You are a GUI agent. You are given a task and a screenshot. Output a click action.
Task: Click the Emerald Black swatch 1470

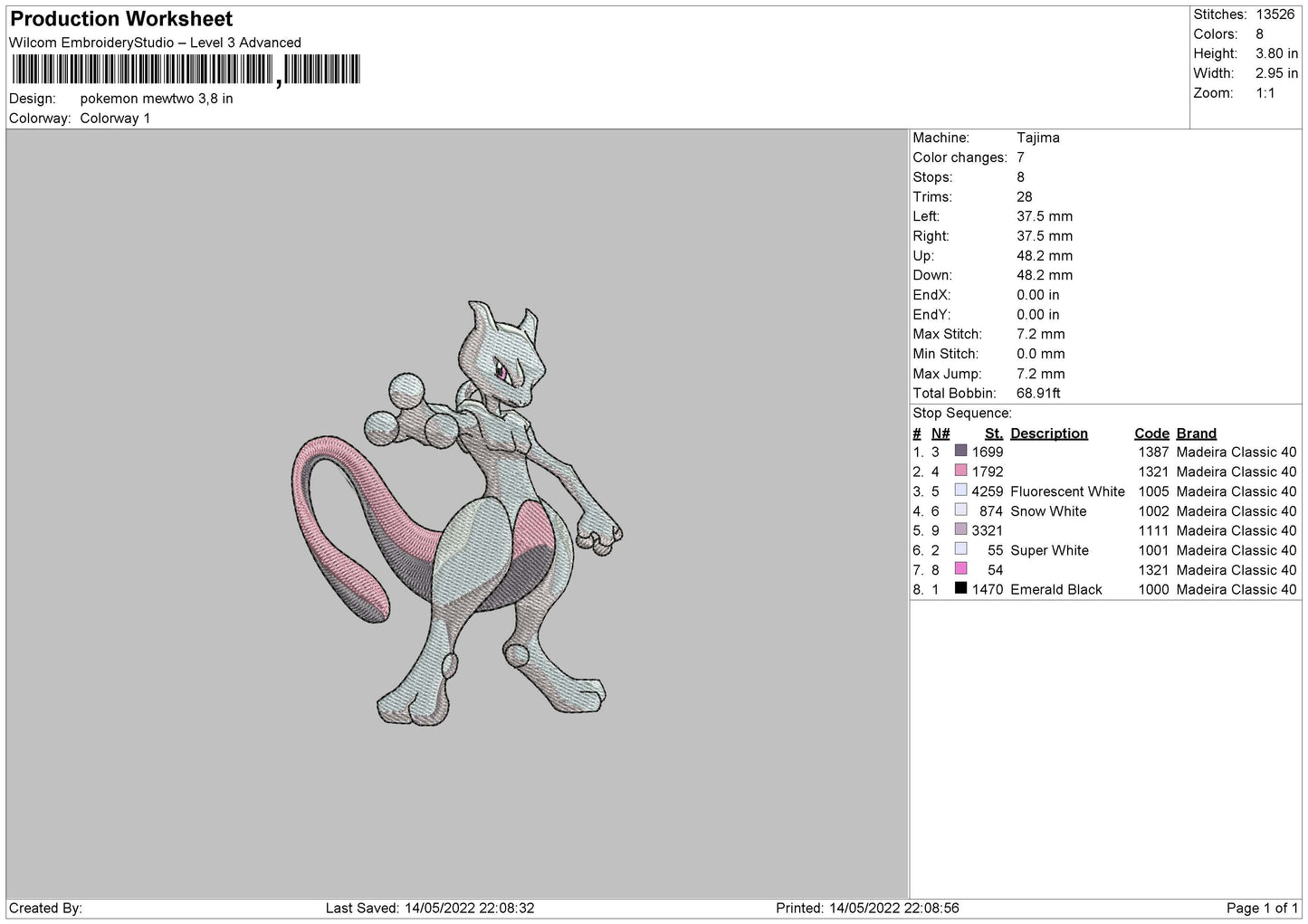pyautogui.click(x=961, y=588)
